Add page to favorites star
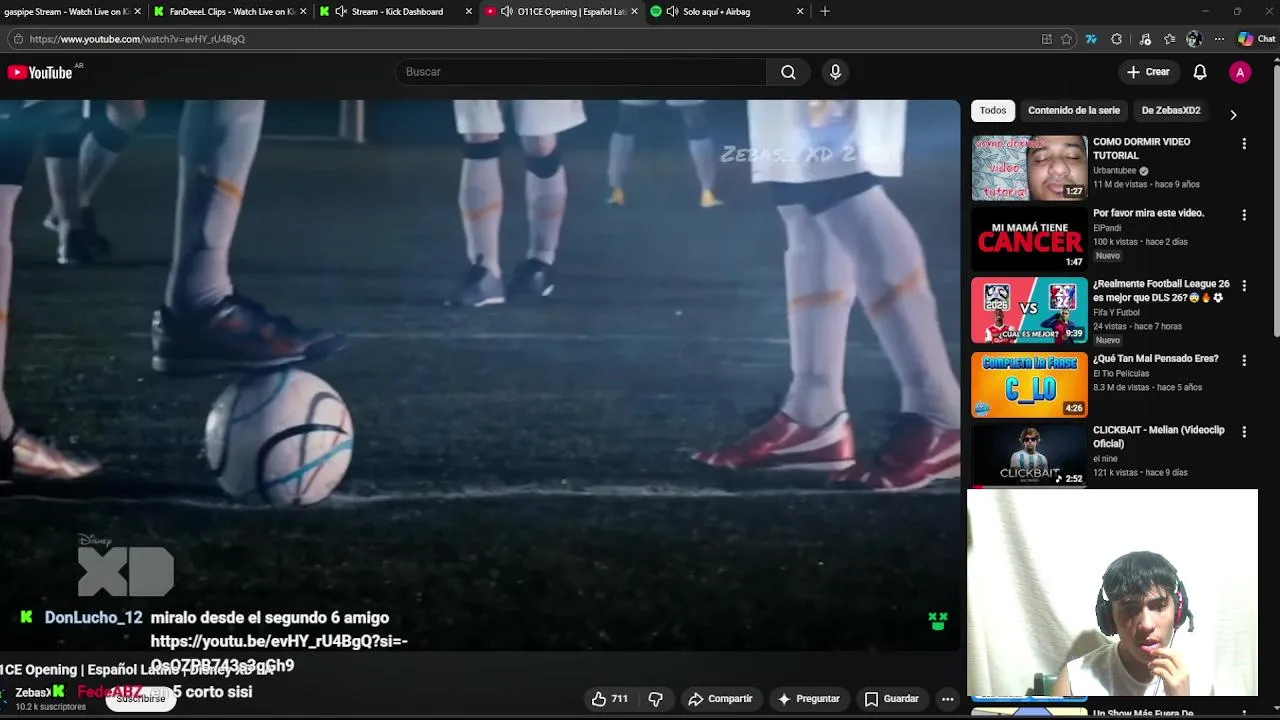 click(1067, 39)
